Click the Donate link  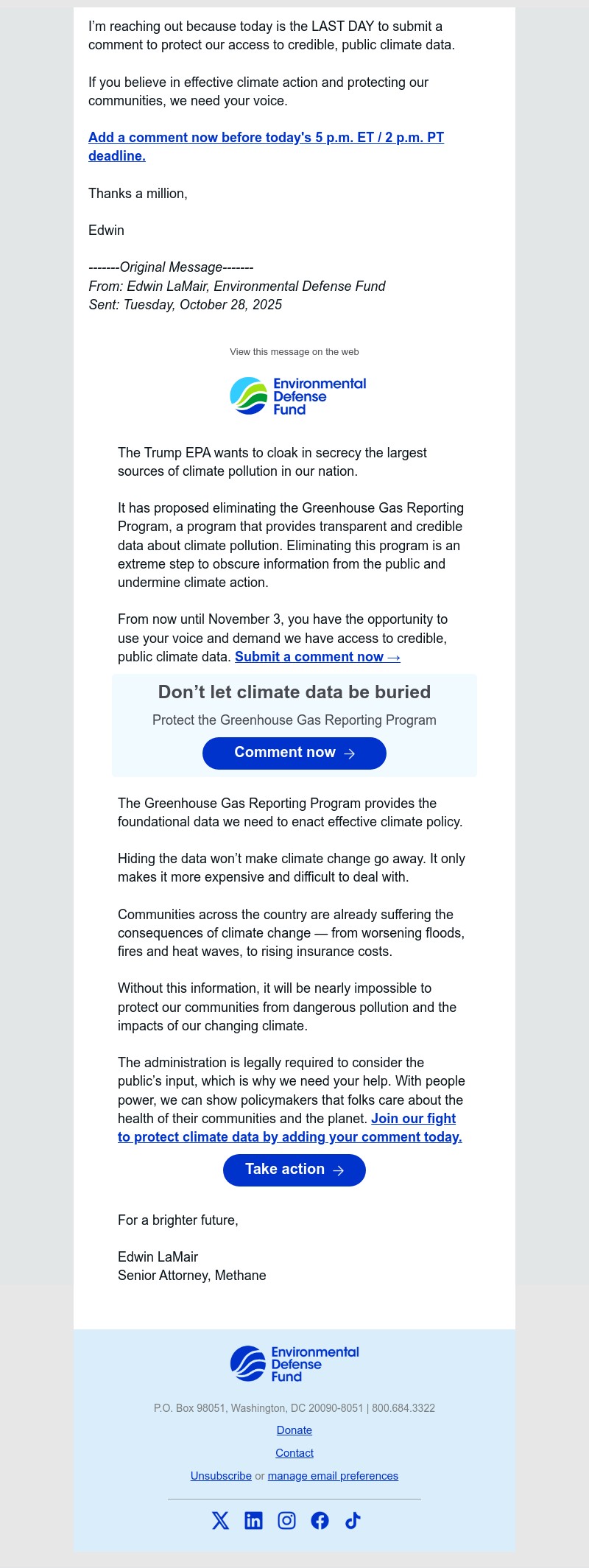294,1430
